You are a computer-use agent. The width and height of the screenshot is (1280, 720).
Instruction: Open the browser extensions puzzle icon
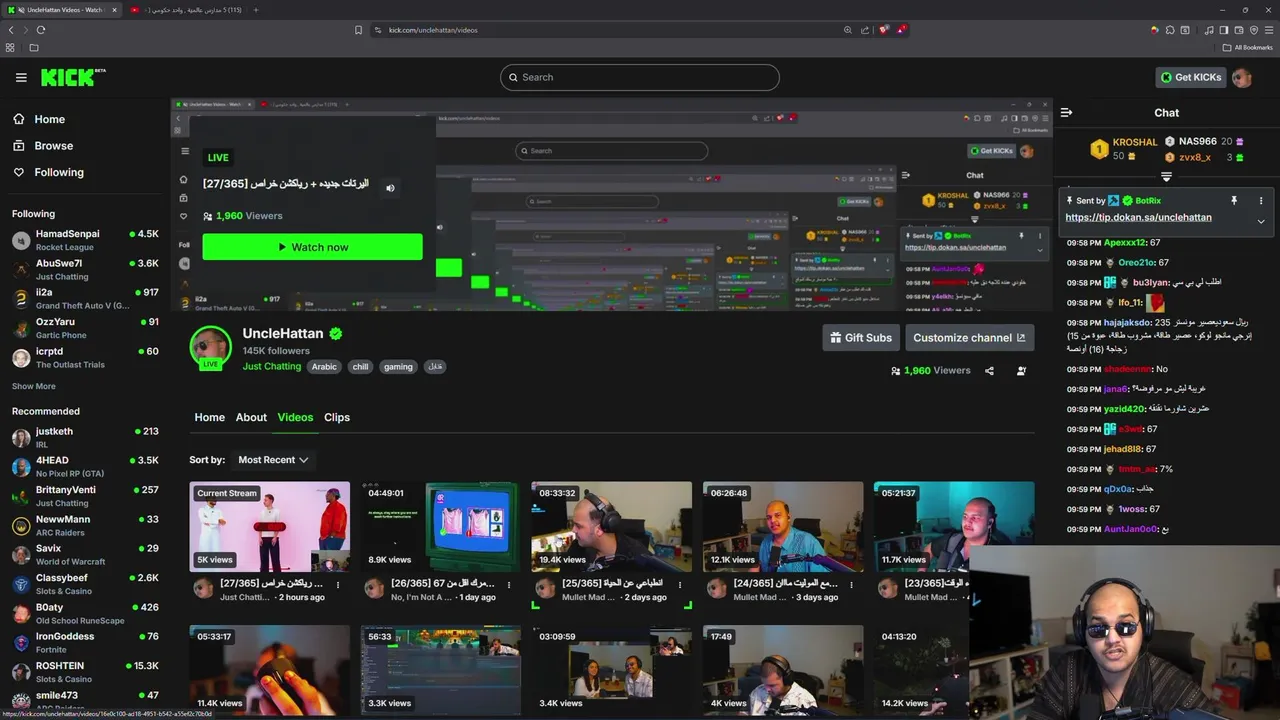coord(1170,30)
